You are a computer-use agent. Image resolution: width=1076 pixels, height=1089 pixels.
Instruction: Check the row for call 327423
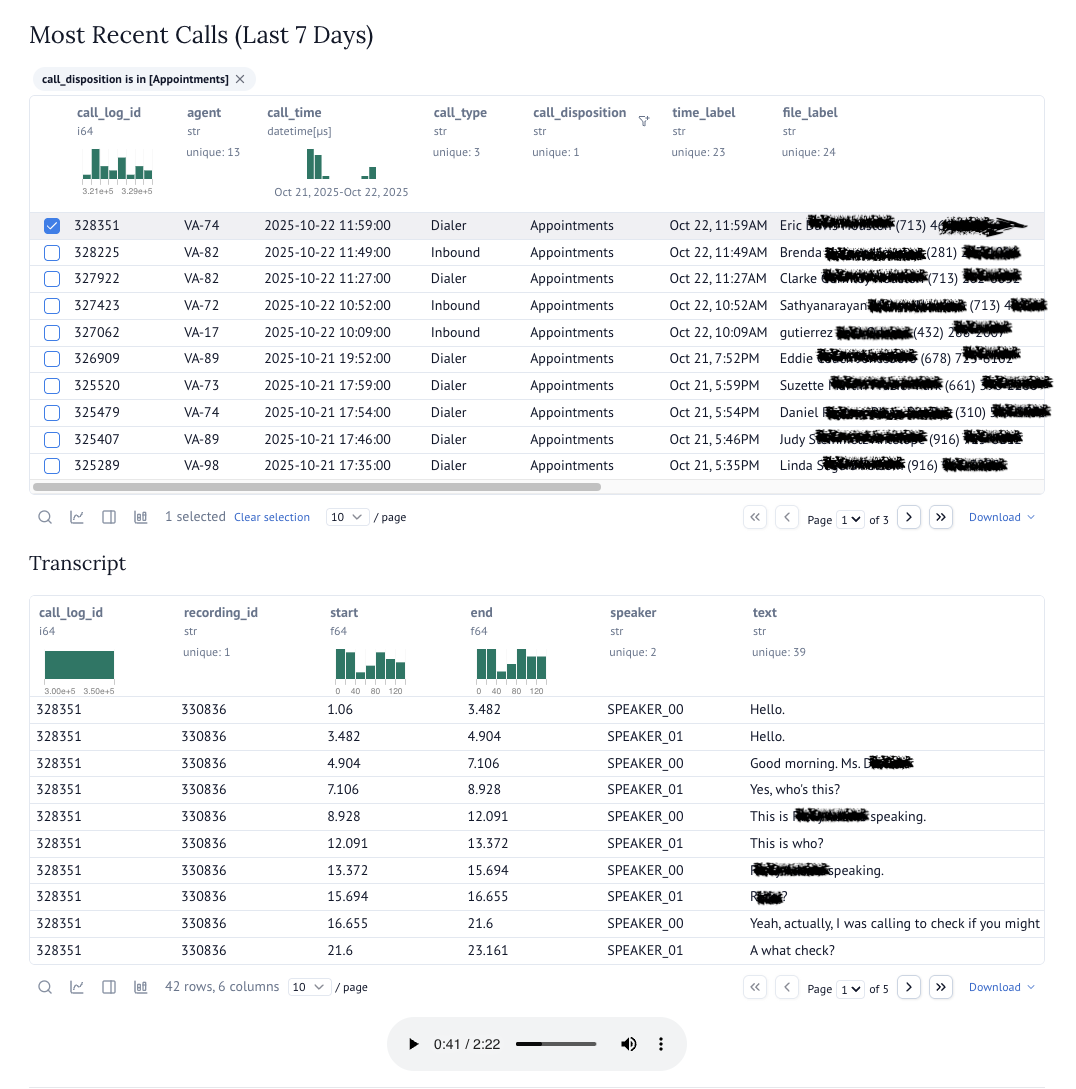51,305
